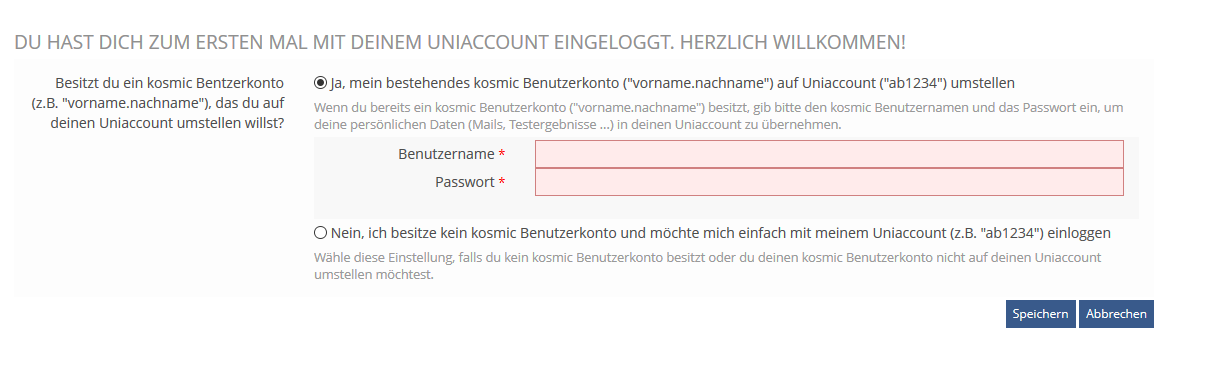This screenshot has height=373, width=1206.
Task: Select the "Ja, mein bestehendes kosmic Benutzerkonto" radio button
Action: pos(320,83)
